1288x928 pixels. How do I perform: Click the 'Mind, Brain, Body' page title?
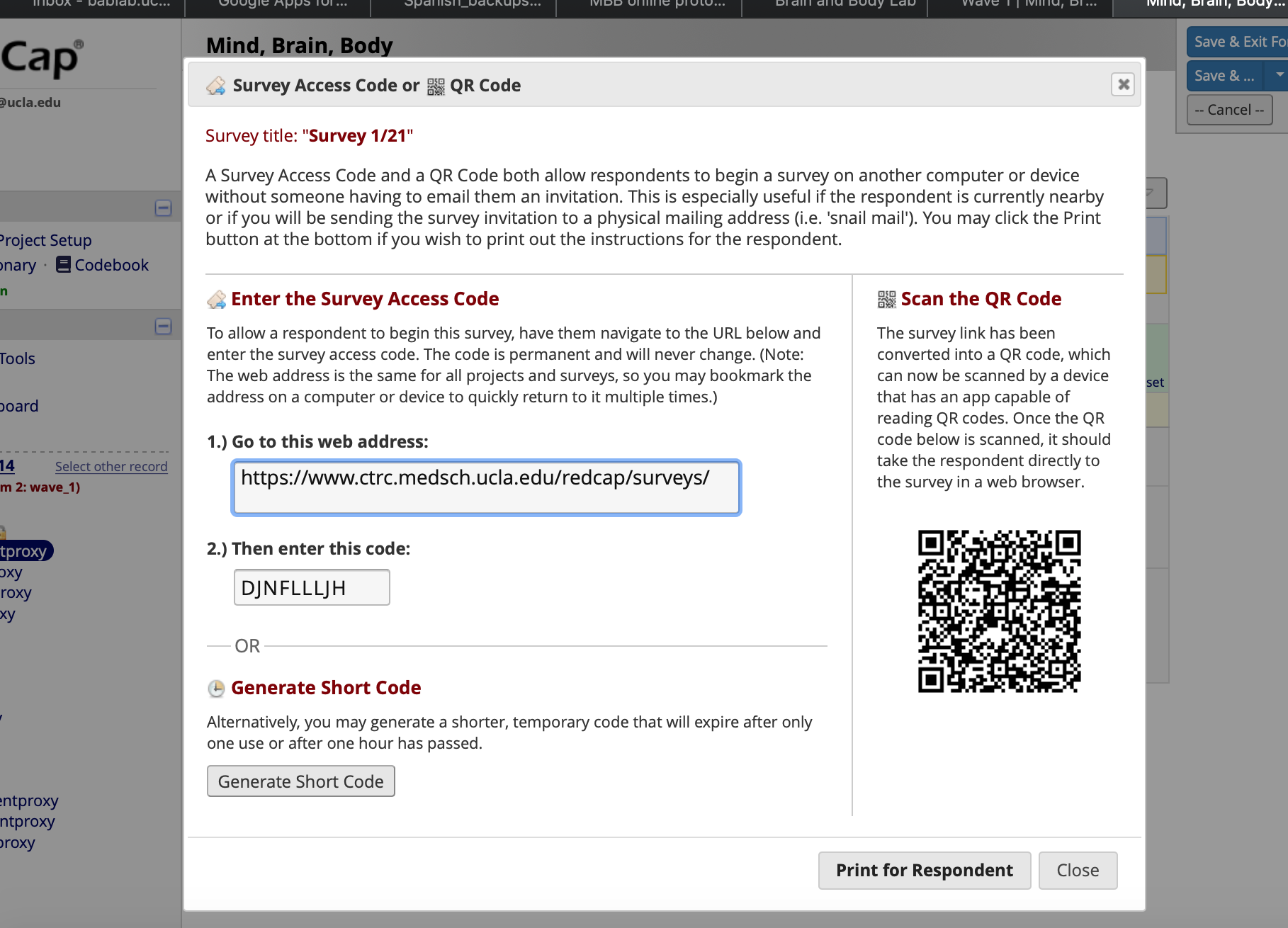299,45
